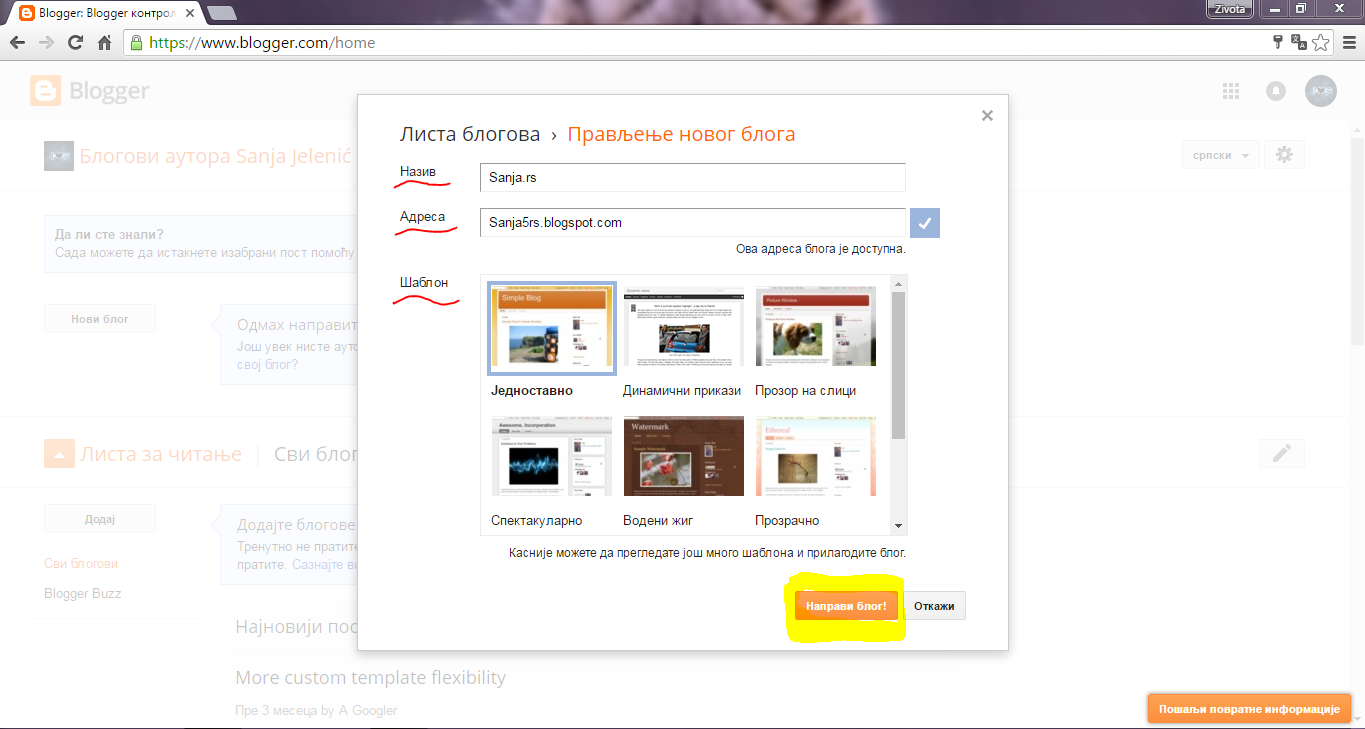The width and height of the screenshot is (1365, 729).
Task: Click the browser back arrow
Action: 17,43
